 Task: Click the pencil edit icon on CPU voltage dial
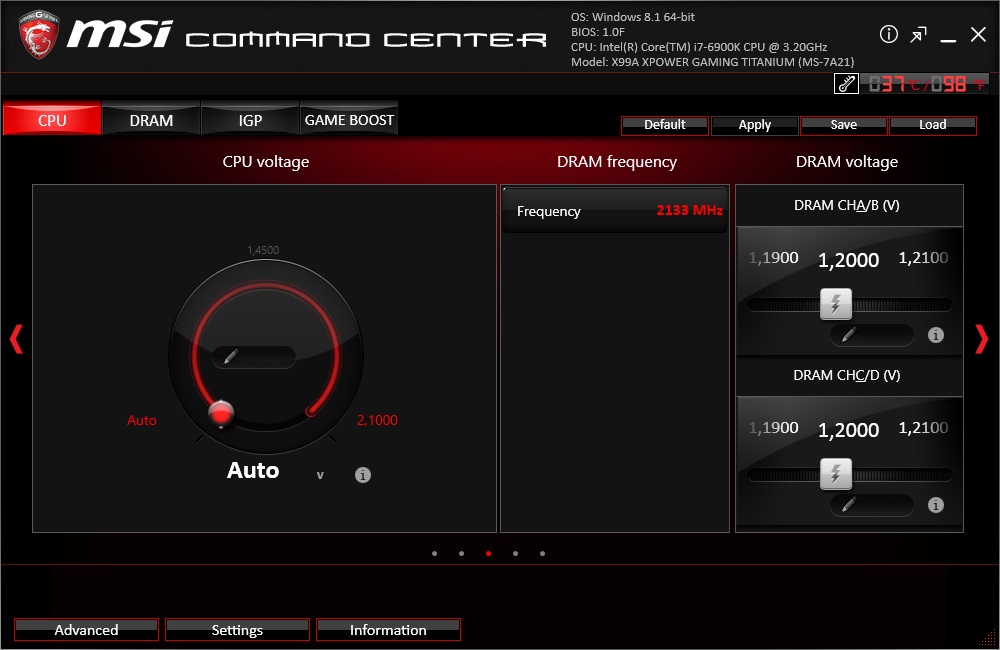(231, 356)
